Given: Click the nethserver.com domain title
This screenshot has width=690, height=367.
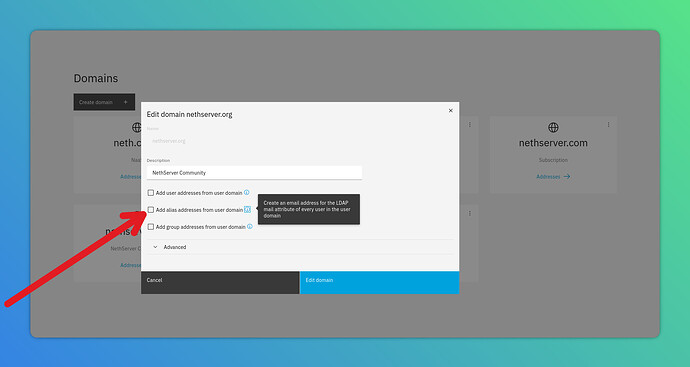Looking at the screenshot, I should coord(553,143).
